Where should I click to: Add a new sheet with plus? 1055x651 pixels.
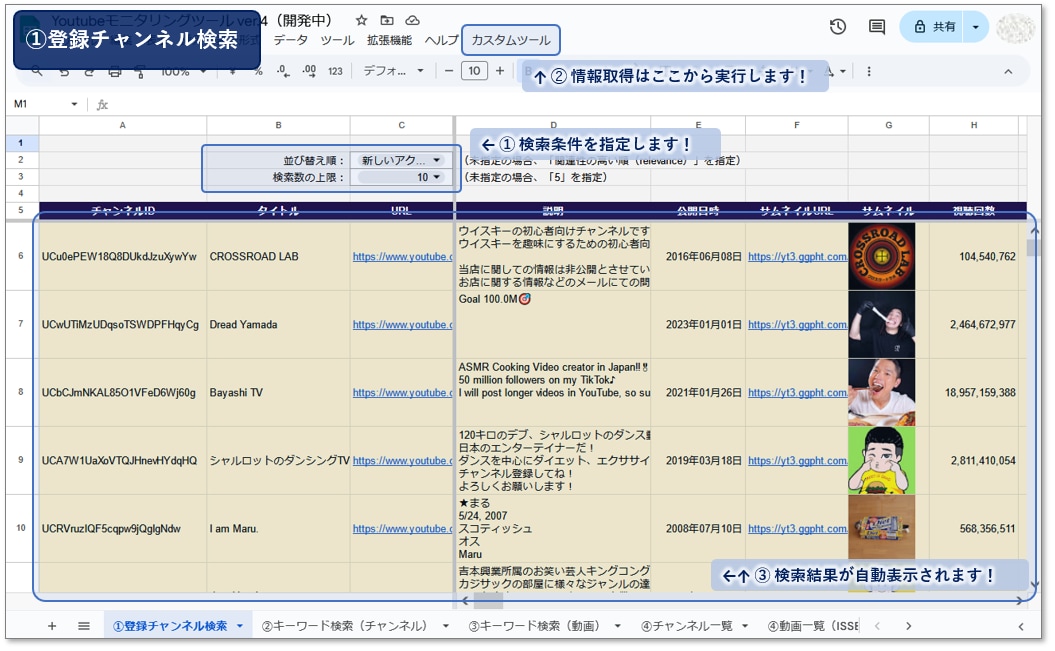(x=52, y=626)
